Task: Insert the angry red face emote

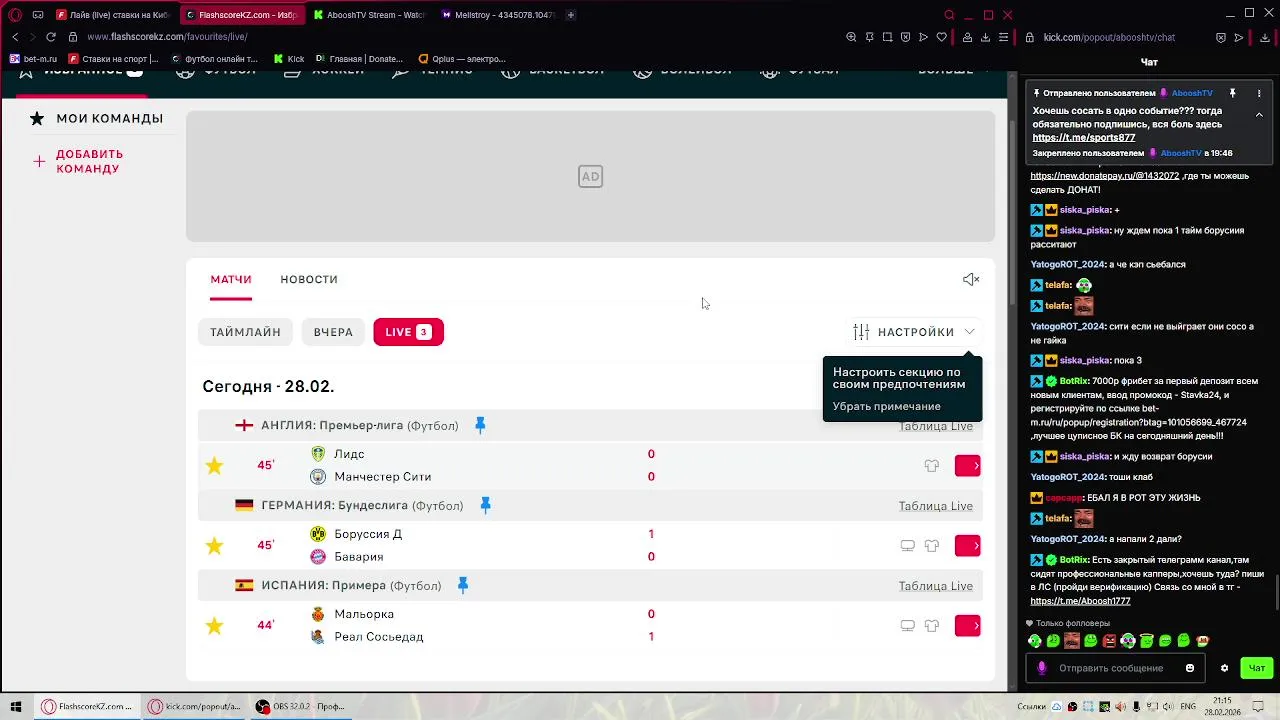Action: 1109,641
